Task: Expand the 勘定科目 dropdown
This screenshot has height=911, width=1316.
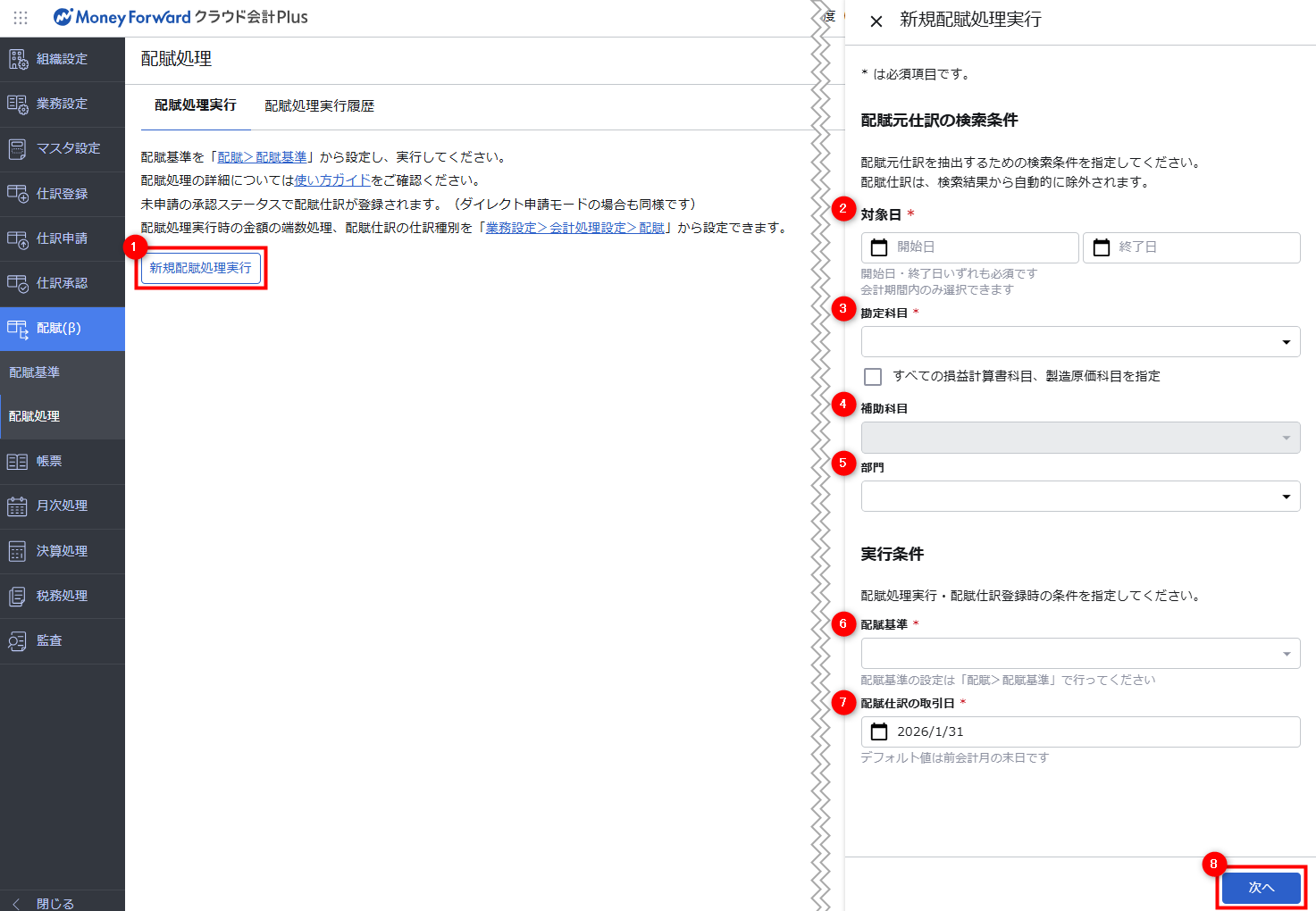Action: point(1286,342)
